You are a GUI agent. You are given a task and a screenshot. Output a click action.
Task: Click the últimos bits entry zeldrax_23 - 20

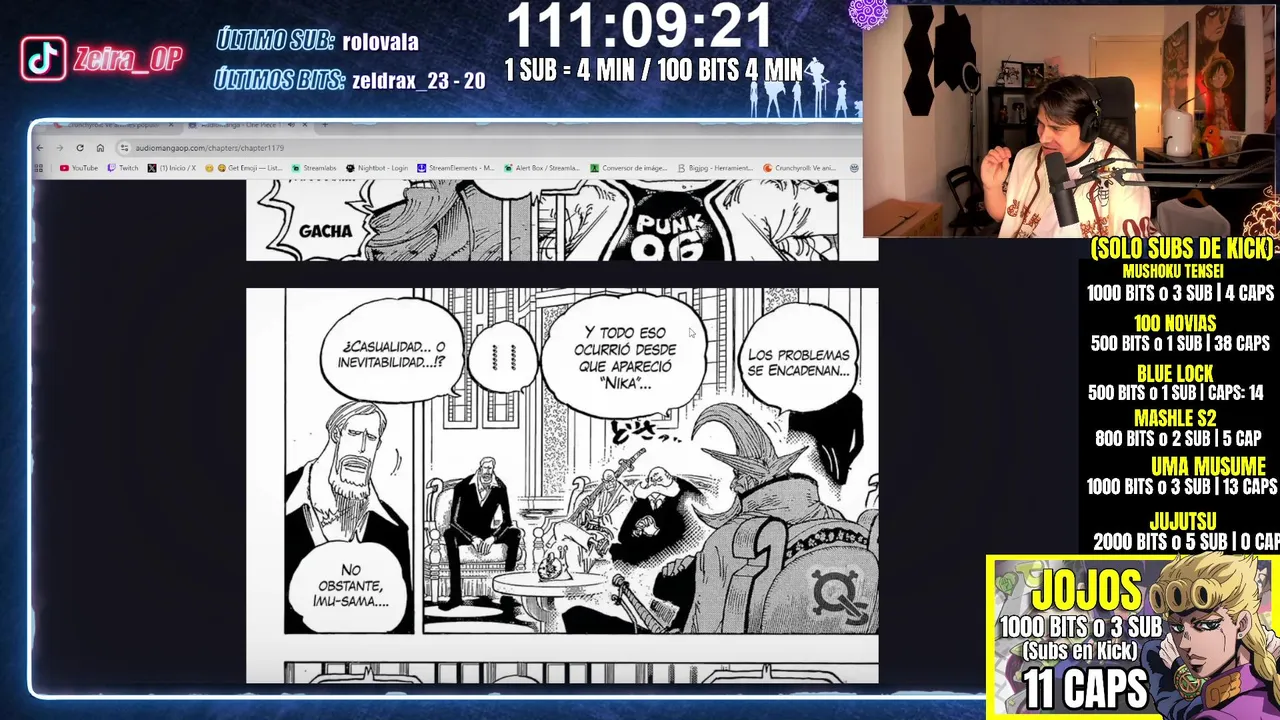point(418,81)
